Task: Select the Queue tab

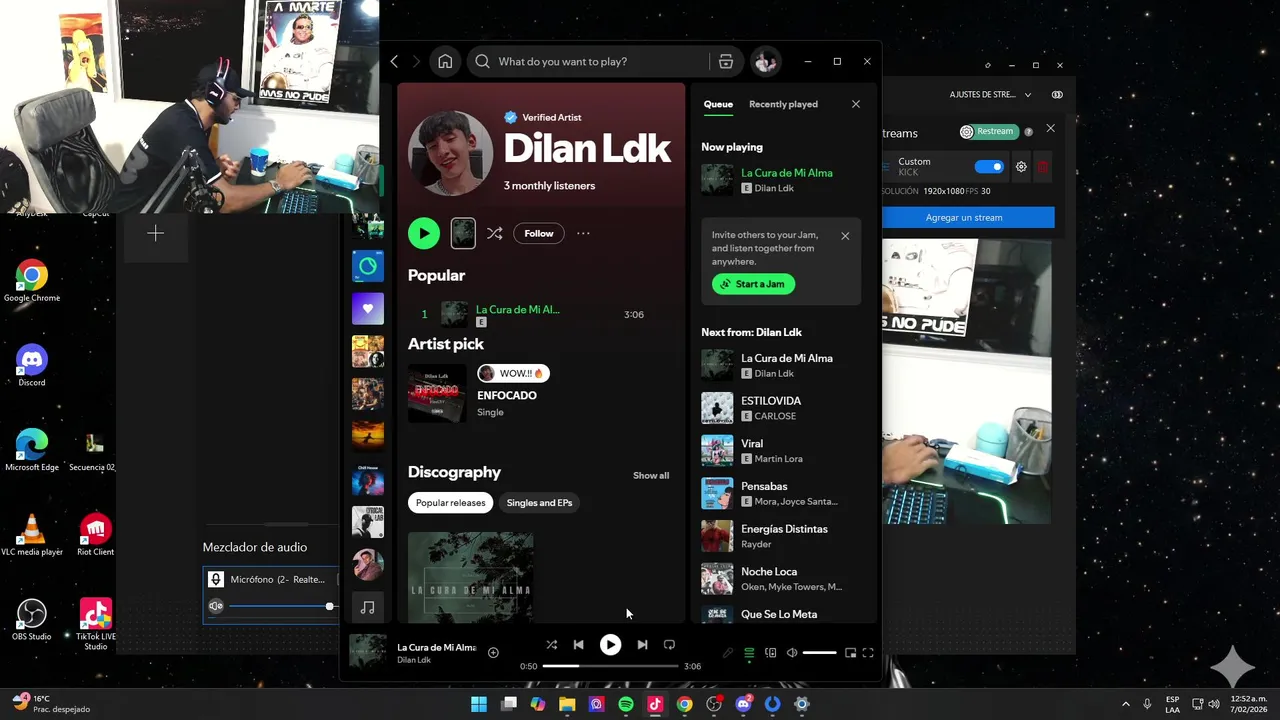Action: pyautogui.click(x=718, y=104)
